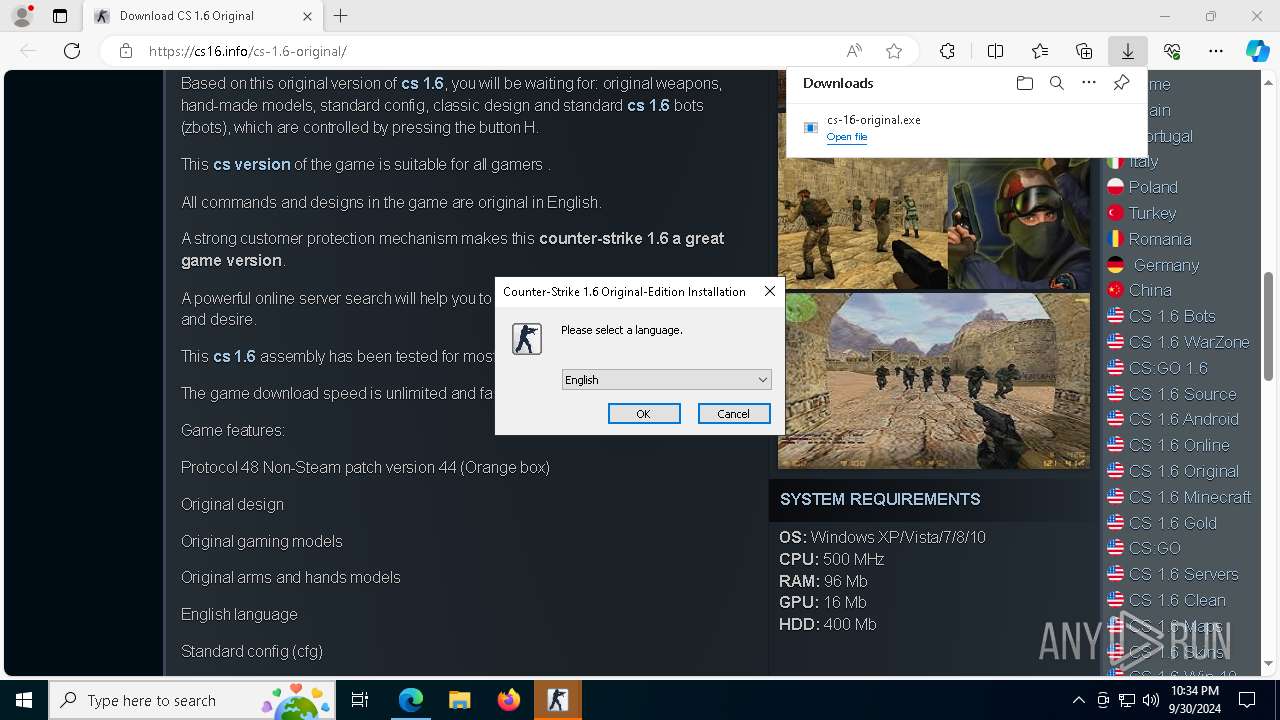Viewport: 1280px width, 720px height.
Task: Open Browser essentials heart icon
Action: 1172,51
